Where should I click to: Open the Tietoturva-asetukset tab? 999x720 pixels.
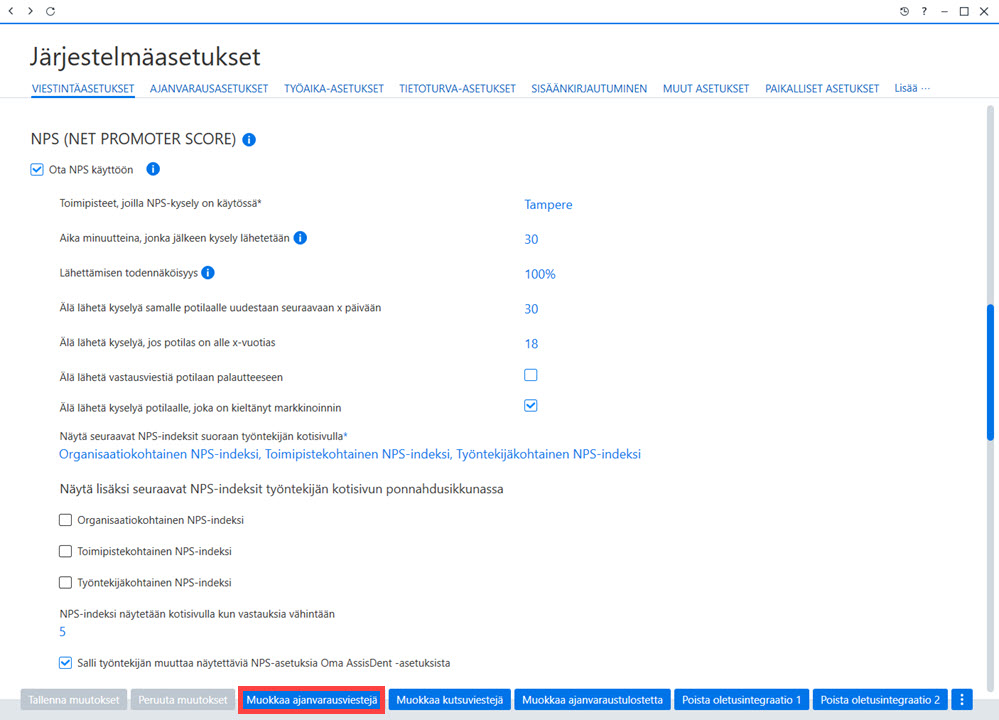coord(457,89)
